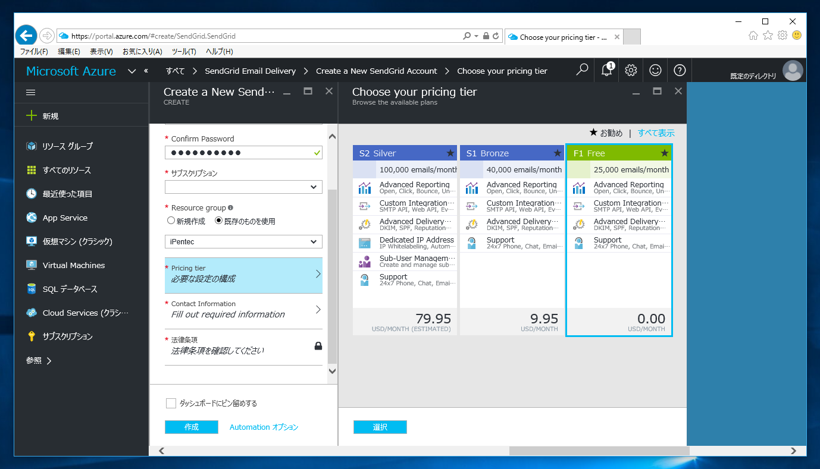Select the 既存のものを使用 radio button

click(219, 221)
